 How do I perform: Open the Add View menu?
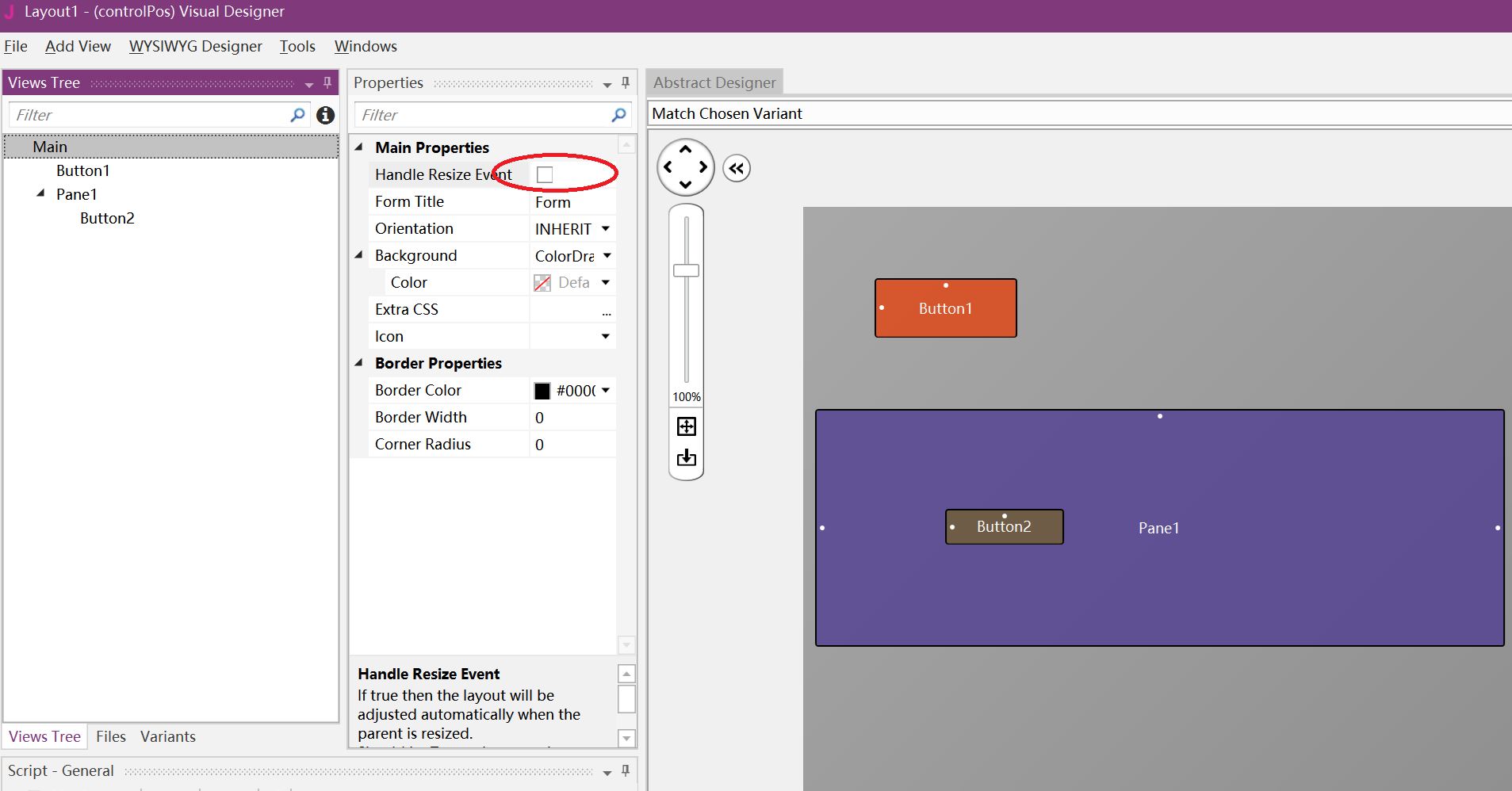[78, 46]
